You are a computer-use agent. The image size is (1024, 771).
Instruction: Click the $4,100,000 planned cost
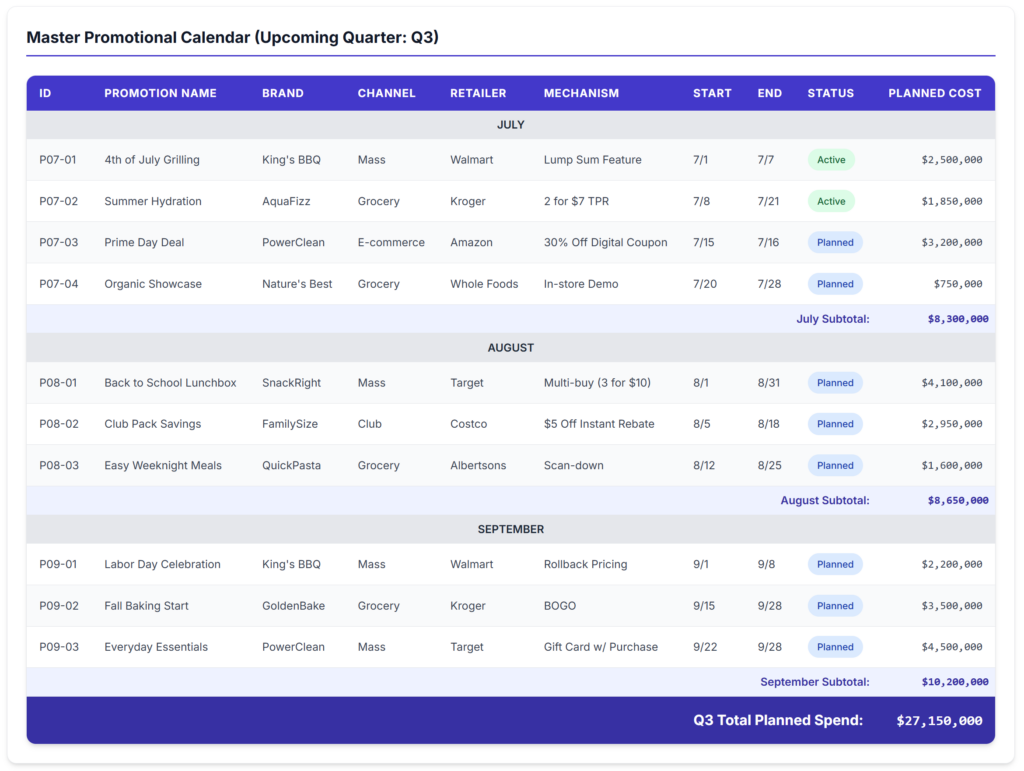(952, 383)
